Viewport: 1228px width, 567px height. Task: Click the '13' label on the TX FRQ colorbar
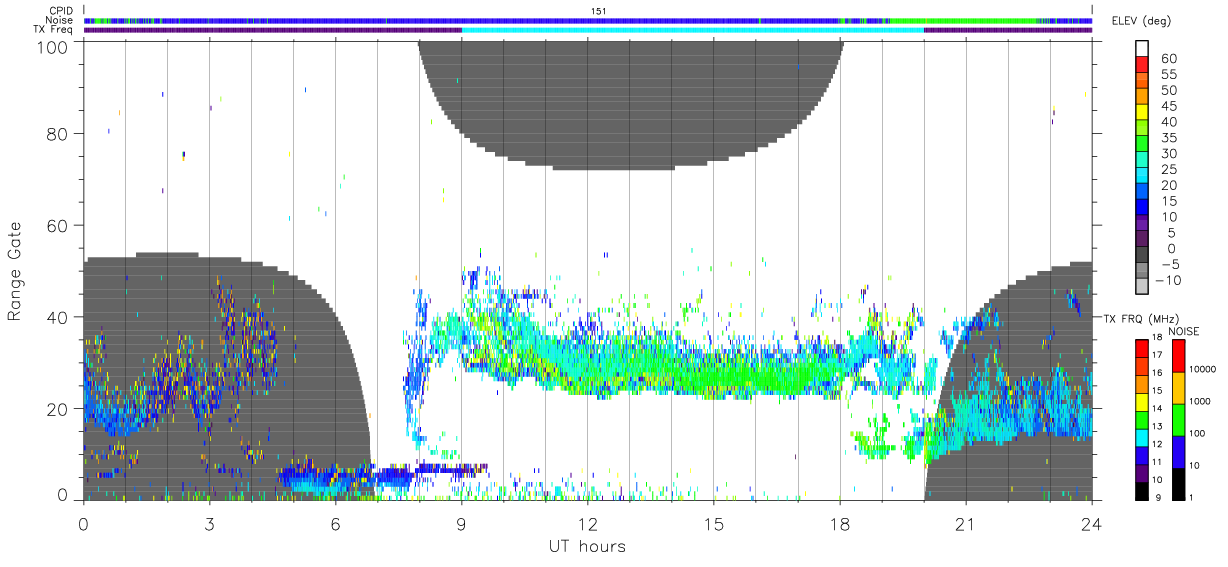pos(1157,426)
